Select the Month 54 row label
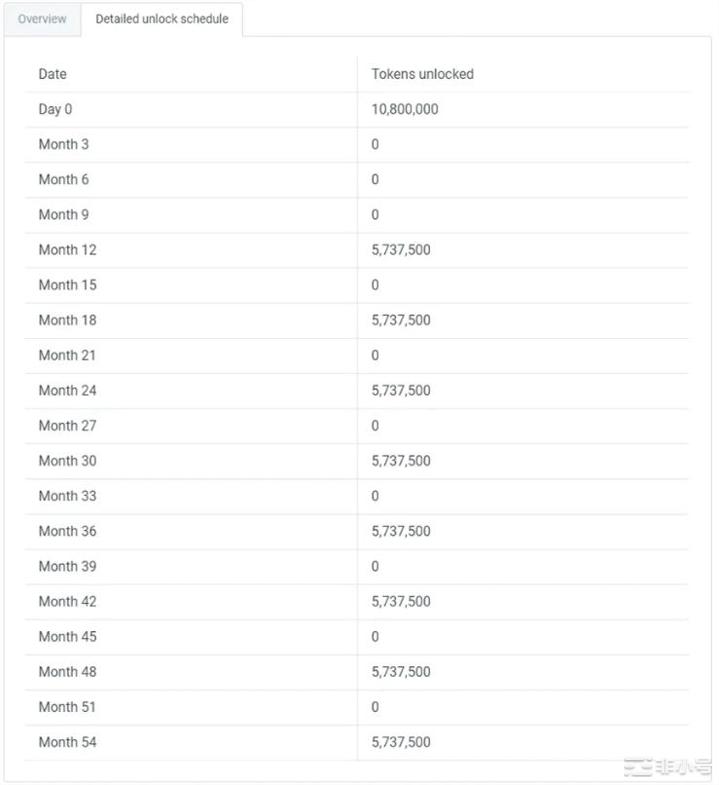This screenshot has height=785, width=719. pos(67,742)
